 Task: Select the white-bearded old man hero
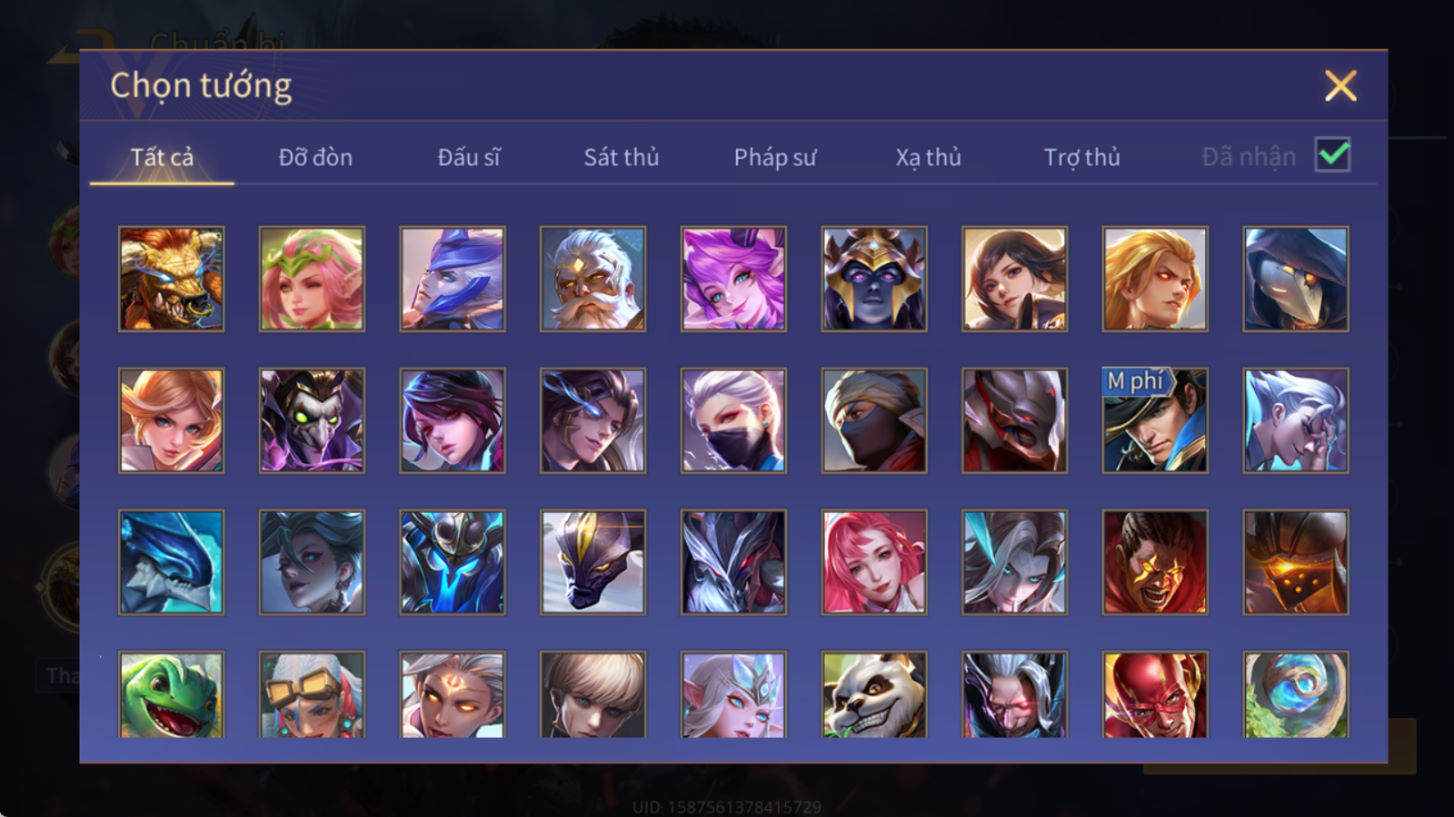click(593, 278)
